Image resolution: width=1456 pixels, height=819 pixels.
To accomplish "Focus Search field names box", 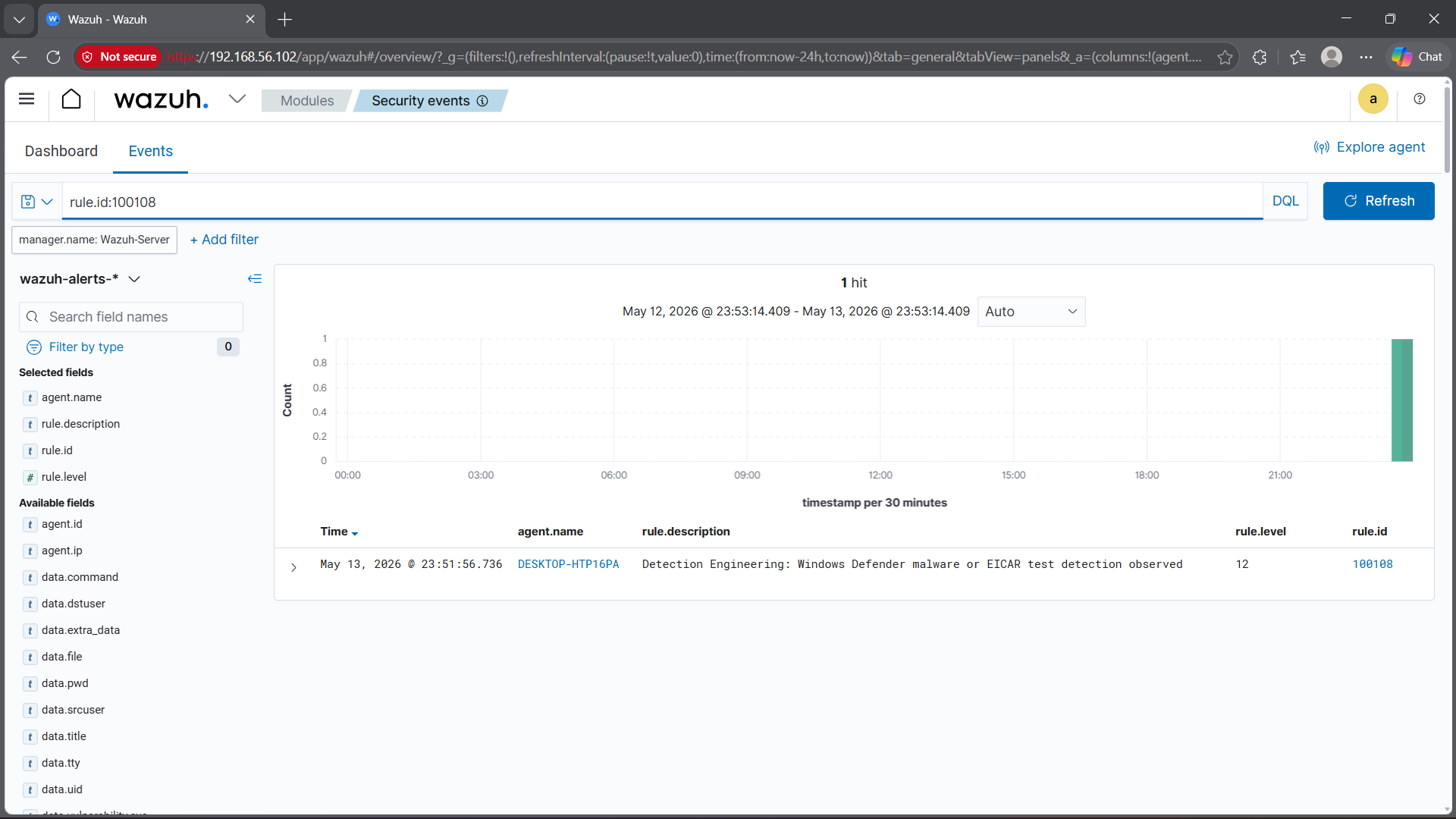I will pos(131,317).
